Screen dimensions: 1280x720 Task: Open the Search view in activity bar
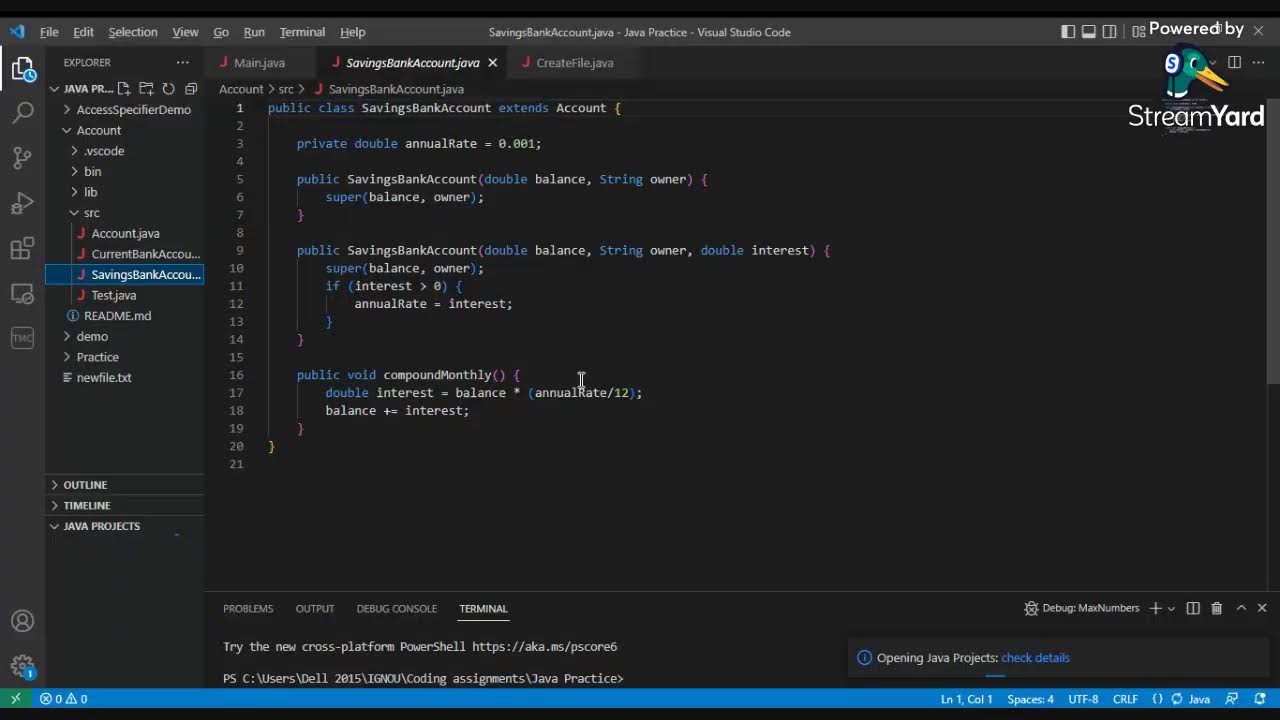[x=23, y=112]
